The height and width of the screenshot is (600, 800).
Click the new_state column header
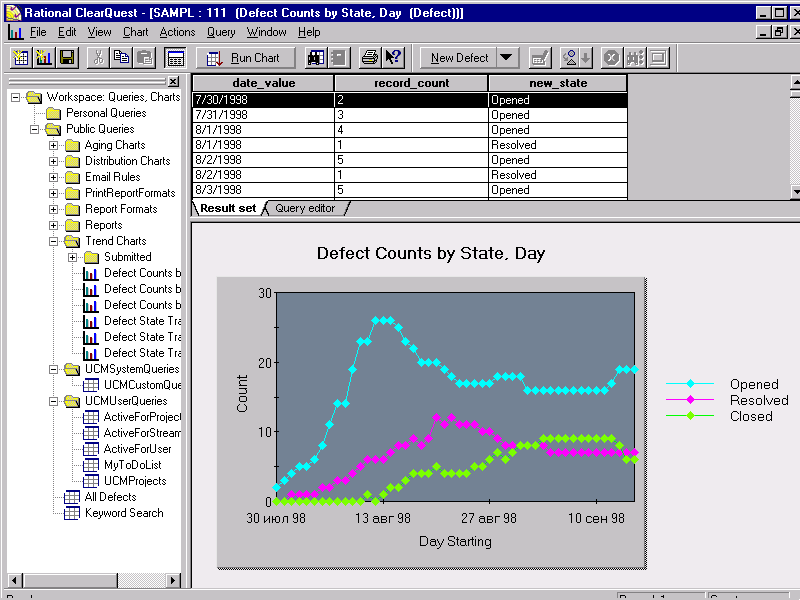pos(558,83)
